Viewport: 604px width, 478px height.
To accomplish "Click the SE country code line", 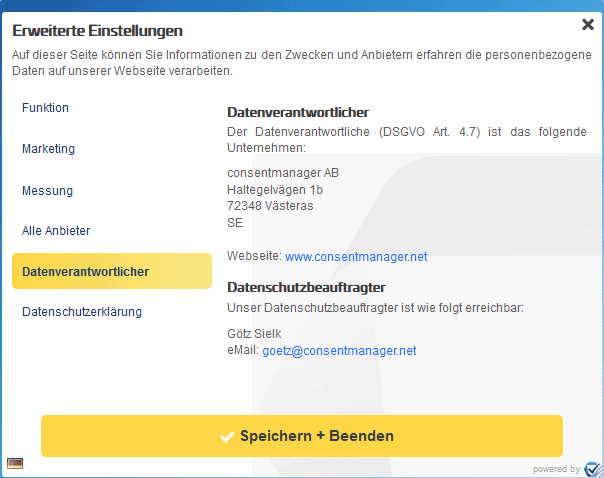I will click(235, 223).
